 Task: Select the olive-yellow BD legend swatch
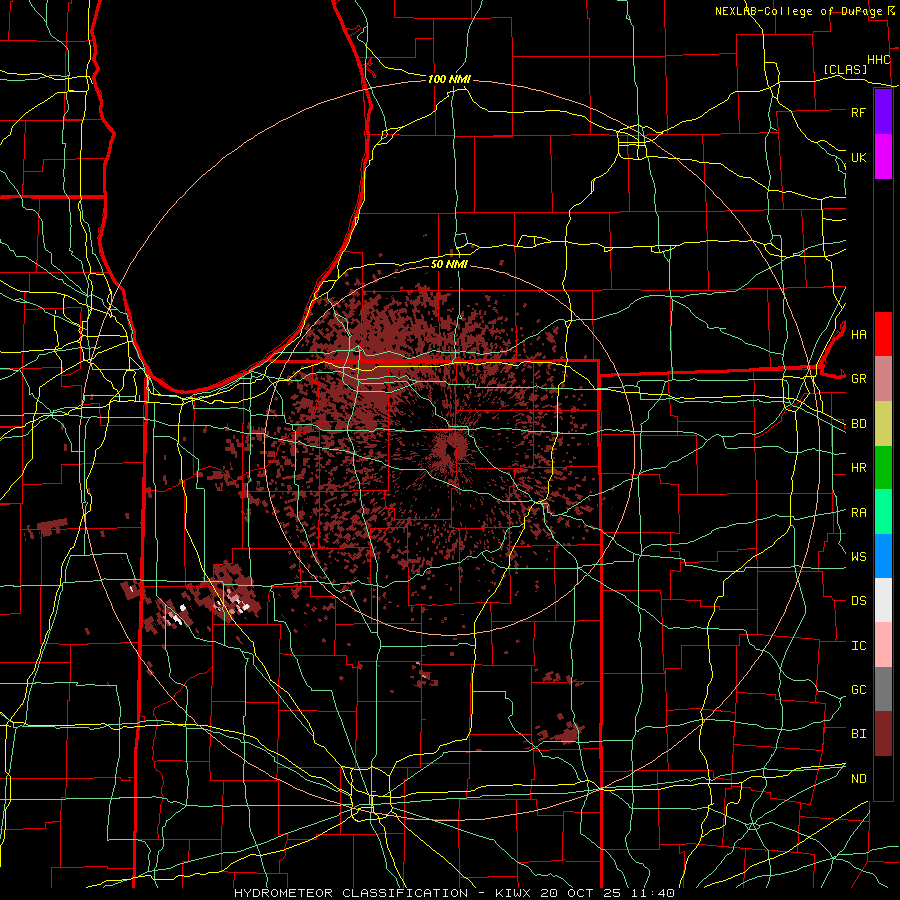pyautogui.click(x=883, y=423)
